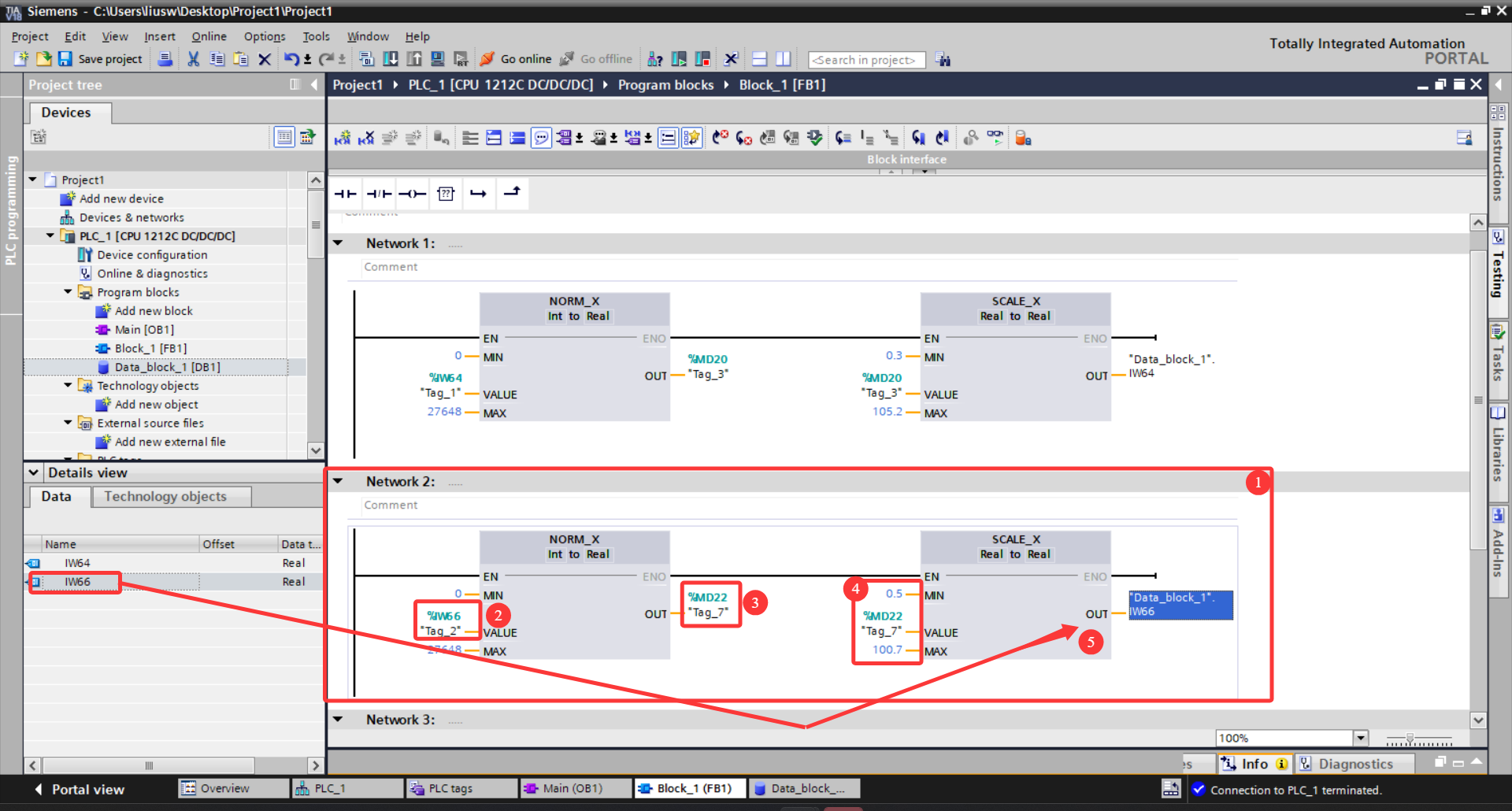Toggle network comments display
This screenshot has height=811, width=1512.
pyautogui.click(x=668, y=138)
